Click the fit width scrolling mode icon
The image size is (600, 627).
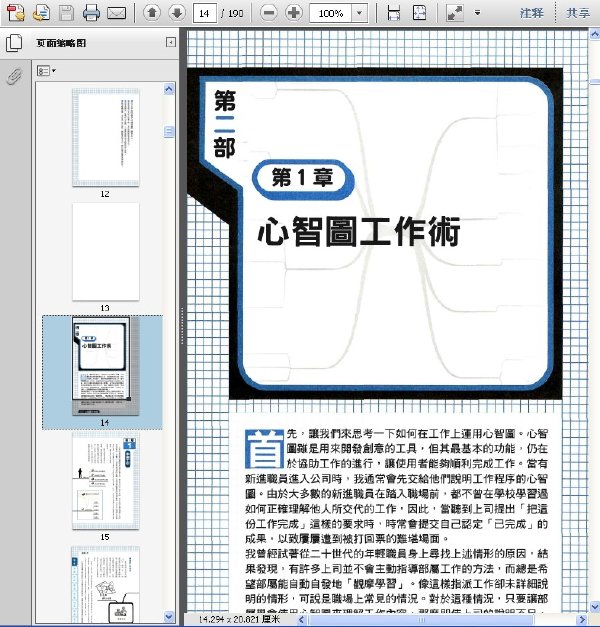point(394,13)
